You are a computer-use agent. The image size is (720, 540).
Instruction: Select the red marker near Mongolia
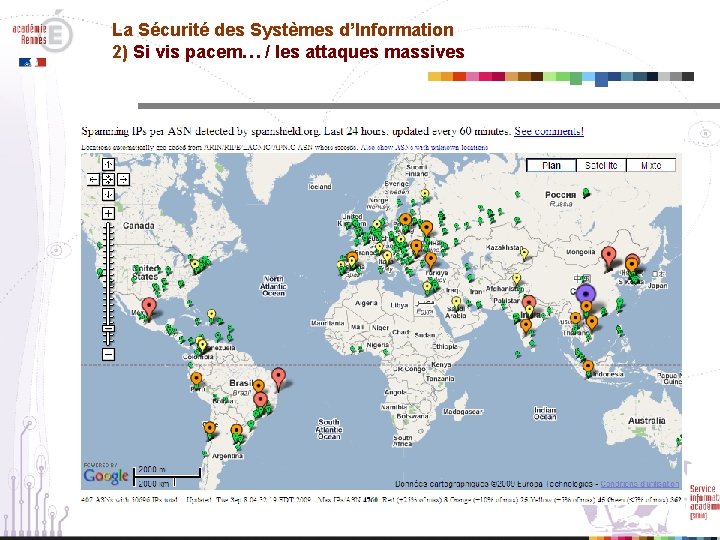pos(609,255)
